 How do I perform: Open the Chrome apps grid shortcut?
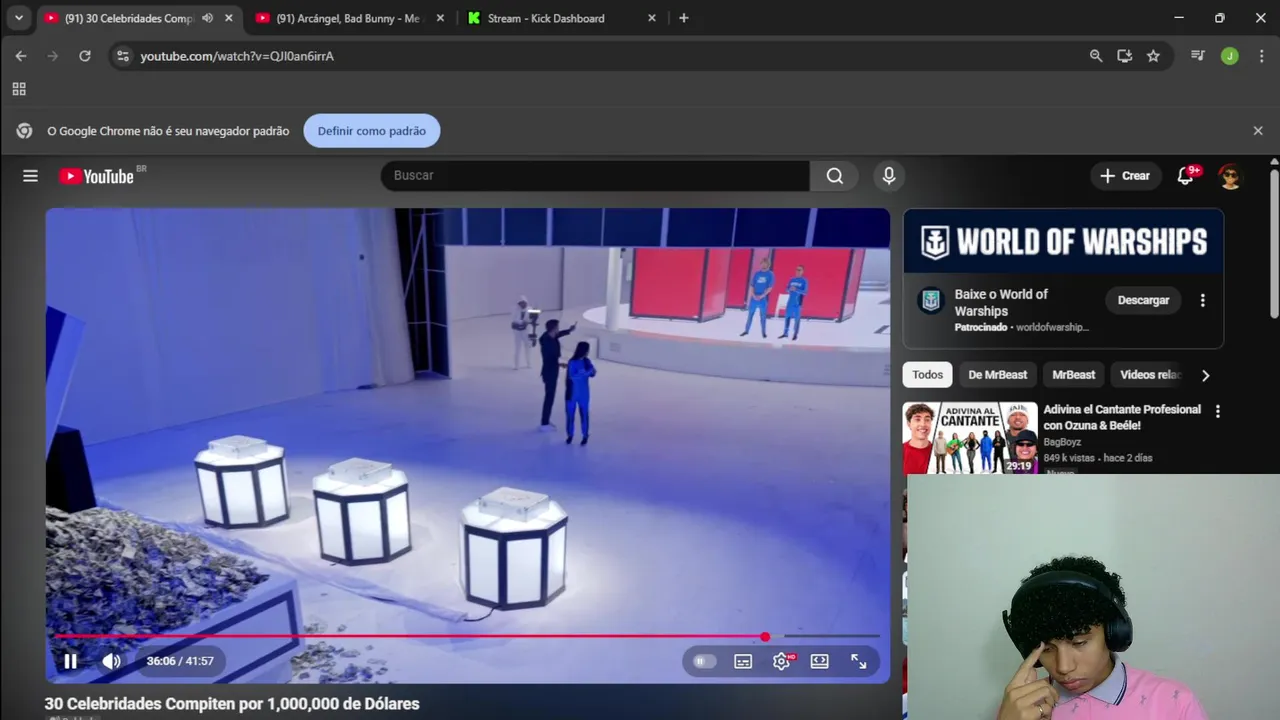point(19,89)
